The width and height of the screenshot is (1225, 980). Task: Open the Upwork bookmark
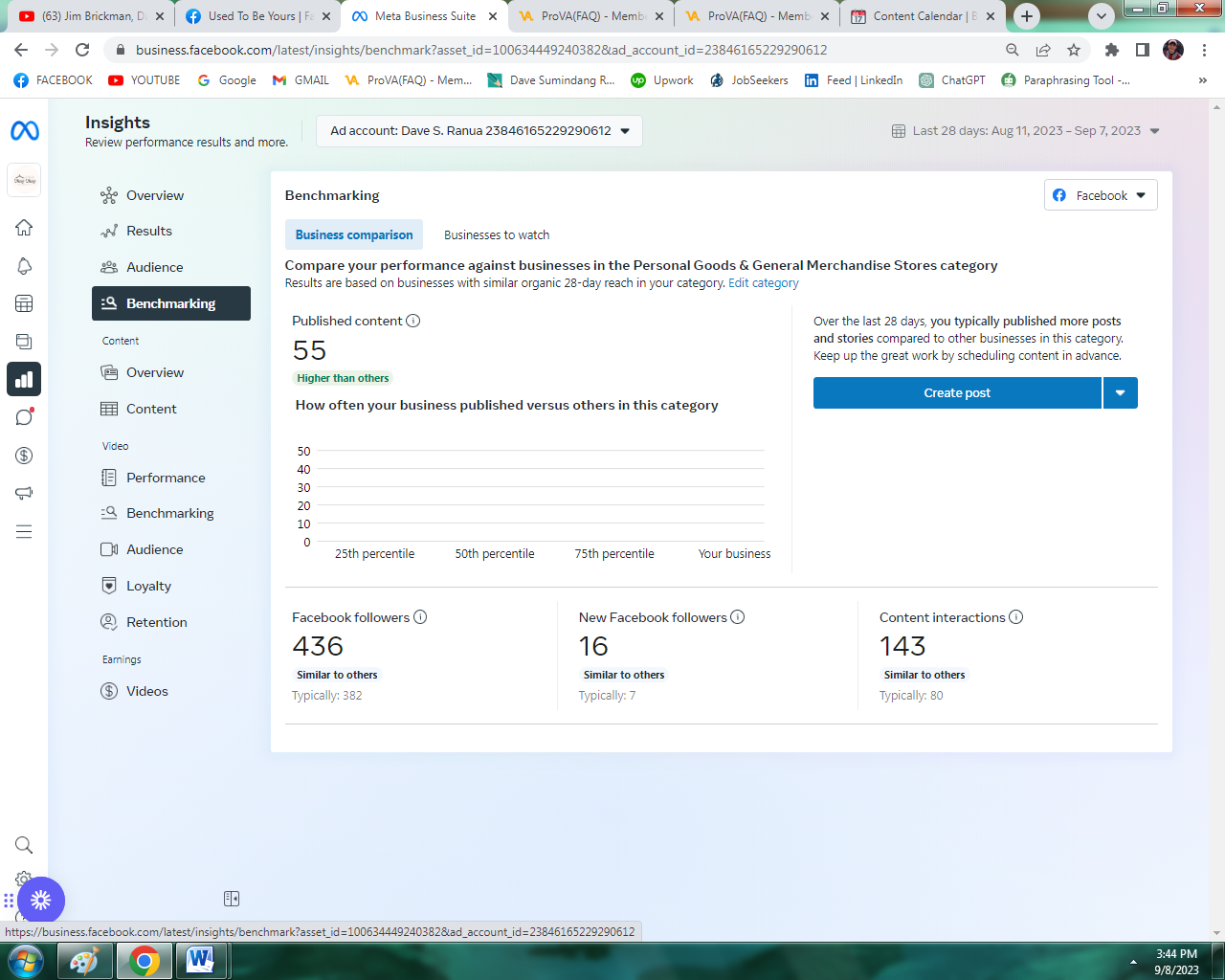[662, 80]
